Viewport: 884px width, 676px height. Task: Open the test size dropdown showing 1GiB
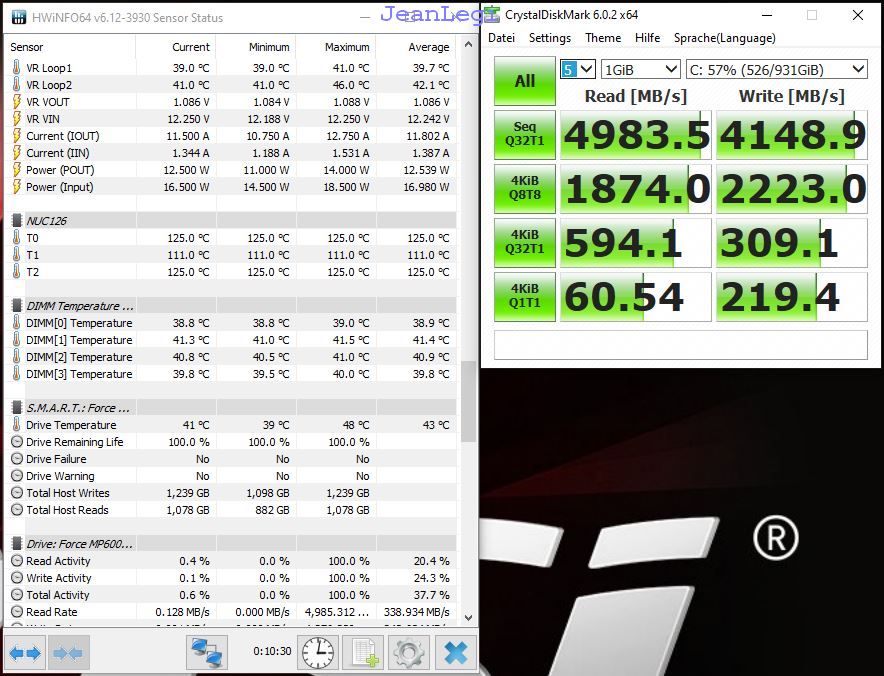[640, 69]
